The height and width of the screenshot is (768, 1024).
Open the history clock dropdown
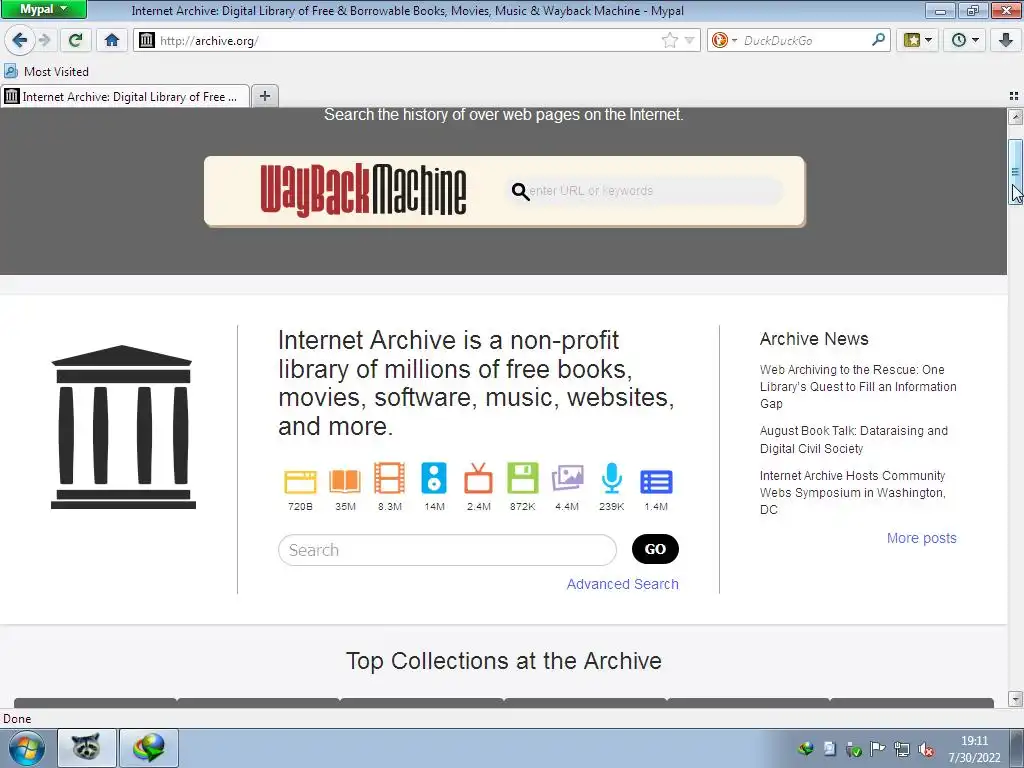tap(965, 40)
